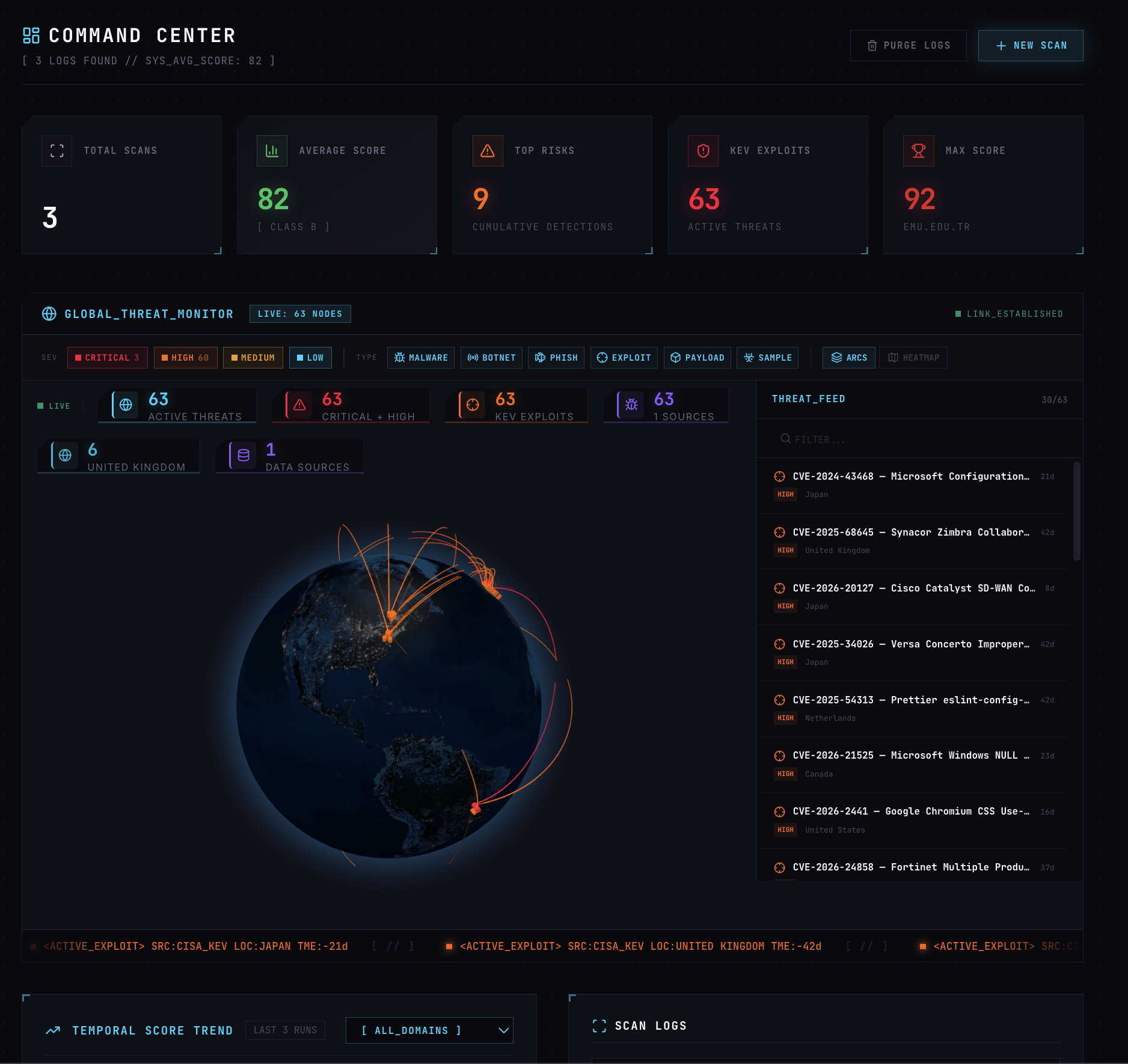
Task: Click the crosshair icon beside CVE-2025-54313
Action: tap(780, 700)
